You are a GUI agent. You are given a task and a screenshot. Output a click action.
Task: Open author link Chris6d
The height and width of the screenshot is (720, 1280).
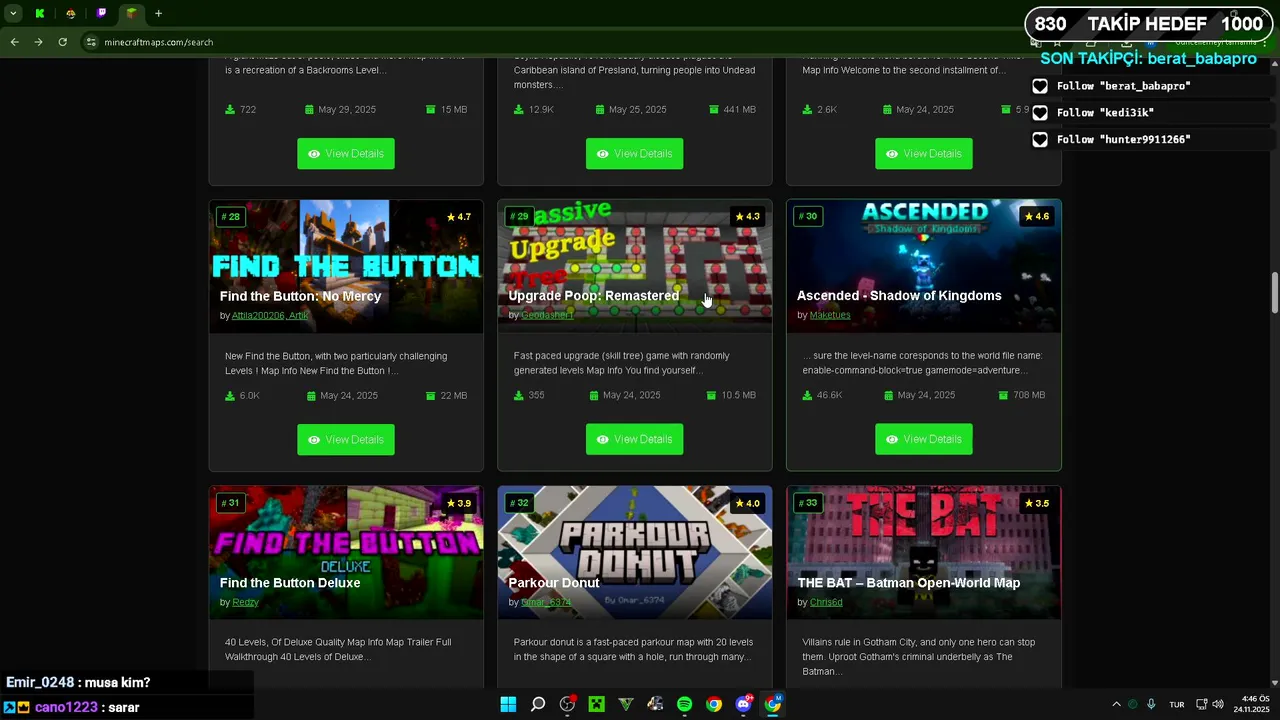(x=826, y=602)
